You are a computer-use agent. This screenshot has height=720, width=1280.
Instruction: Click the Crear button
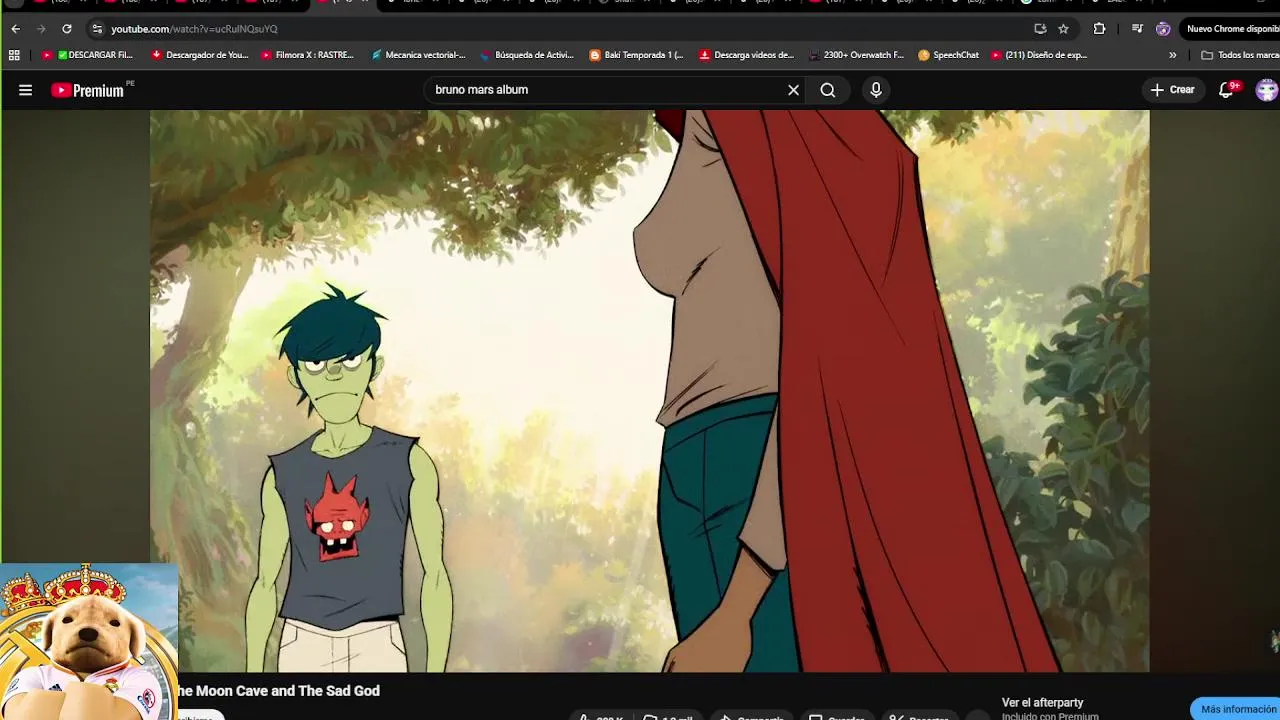(x=1172, y=90)
